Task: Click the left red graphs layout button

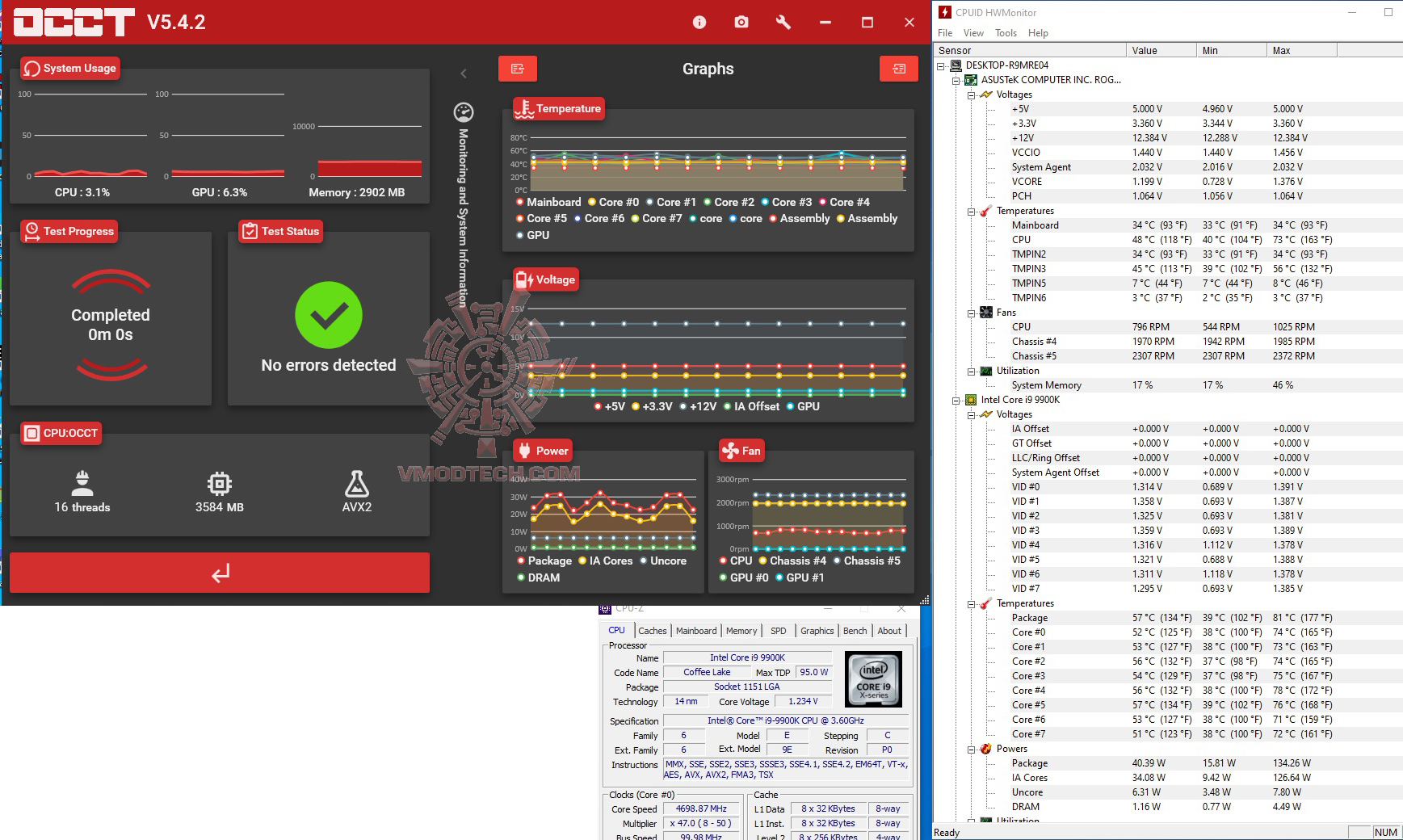Action: pos(518,69)
